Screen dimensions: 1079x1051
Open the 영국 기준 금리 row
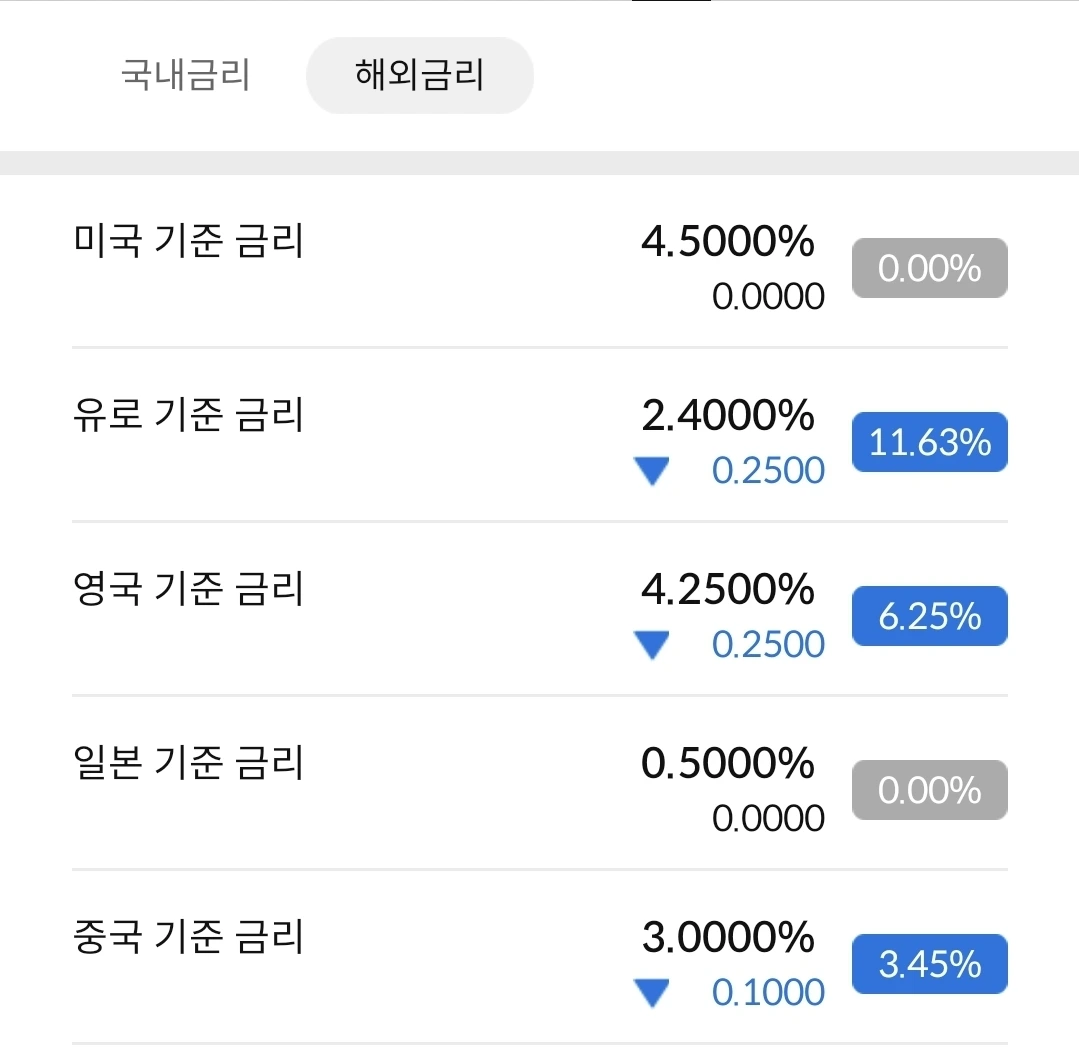(189, 589)
